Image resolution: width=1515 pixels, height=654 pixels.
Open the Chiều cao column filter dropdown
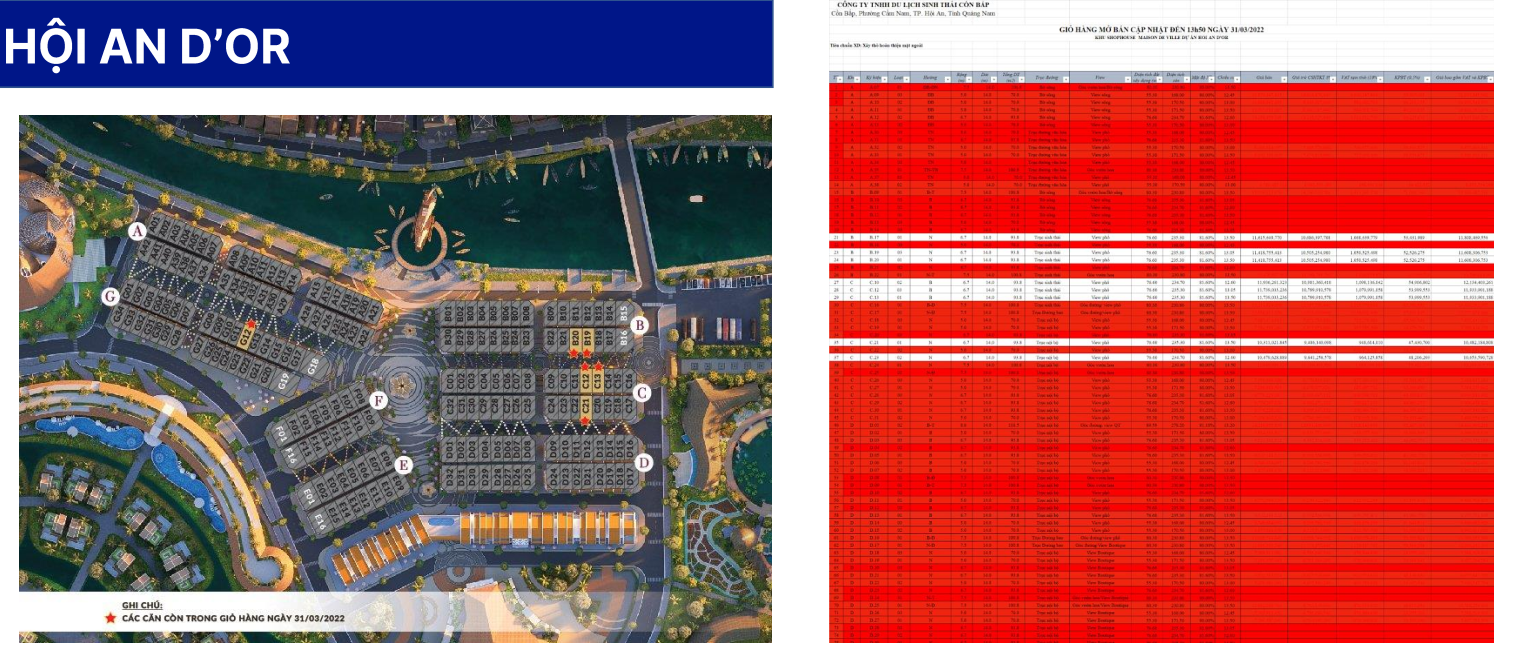tap(1236, 77)
